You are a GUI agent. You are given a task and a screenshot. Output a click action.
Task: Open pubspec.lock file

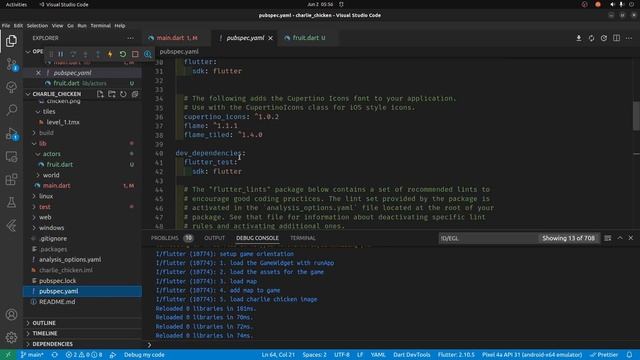click(x=58, y=281)
